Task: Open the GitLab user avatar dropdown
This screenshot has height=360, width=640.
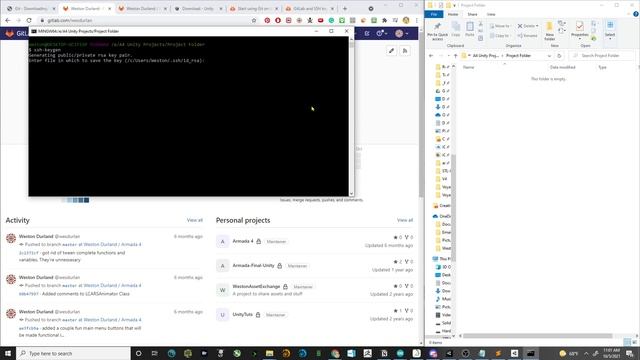Action: pyautogui.click(x=402, y=33)
